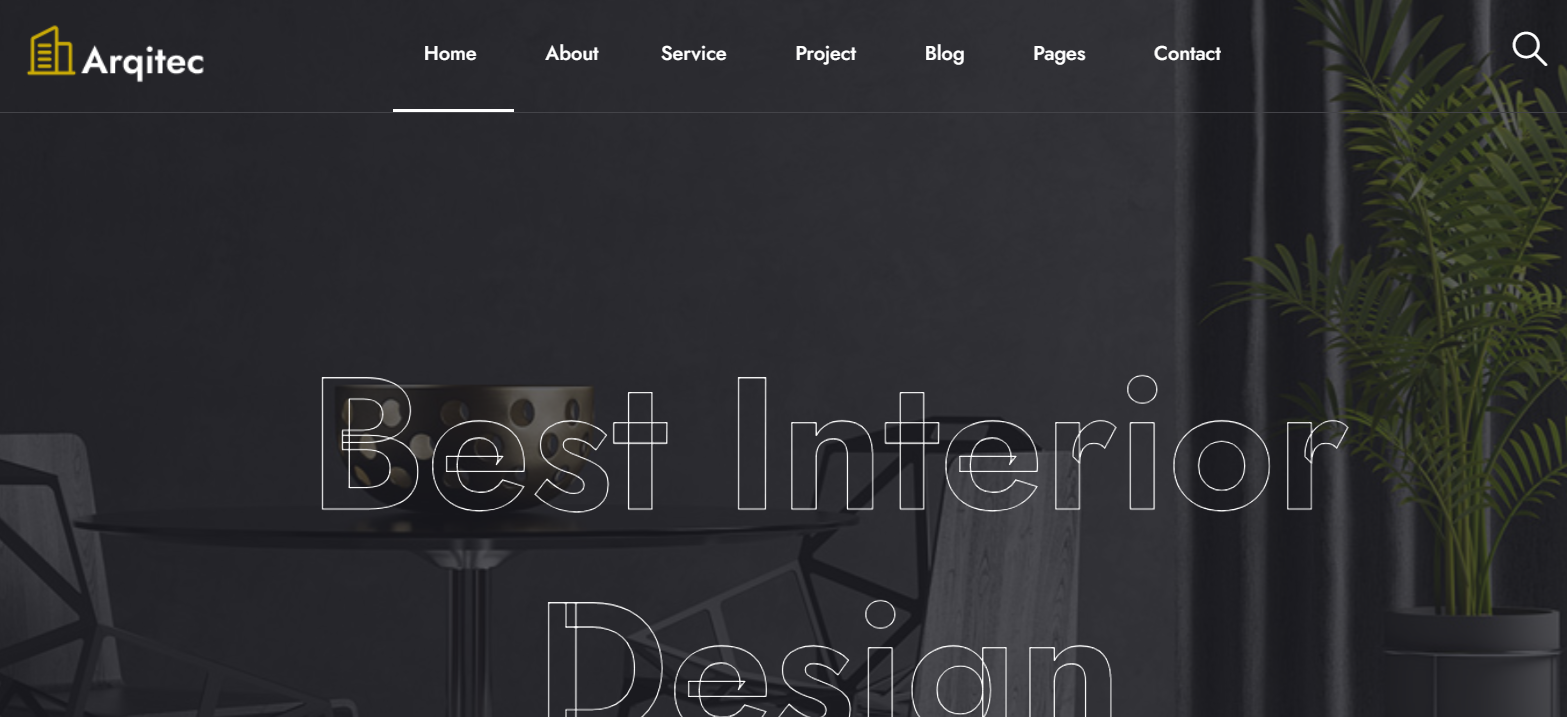Go to the Home menu item
The height and width of the screenshot is (717, 1567).
[x=450, y=54]
